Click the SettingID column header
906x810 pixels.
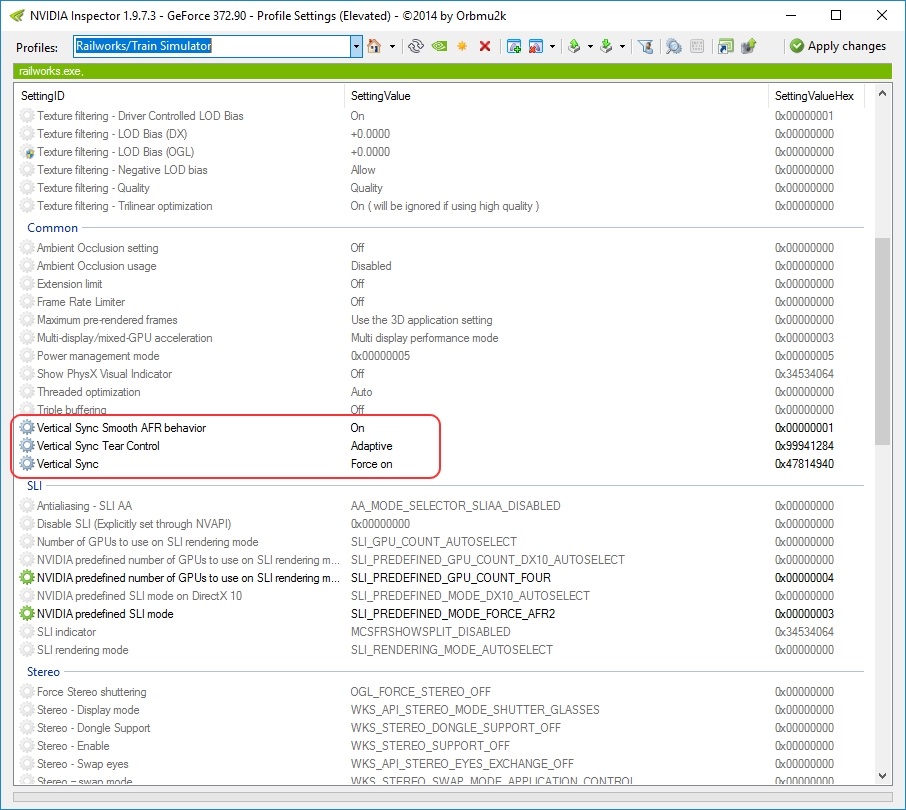[x=43, y=96]
